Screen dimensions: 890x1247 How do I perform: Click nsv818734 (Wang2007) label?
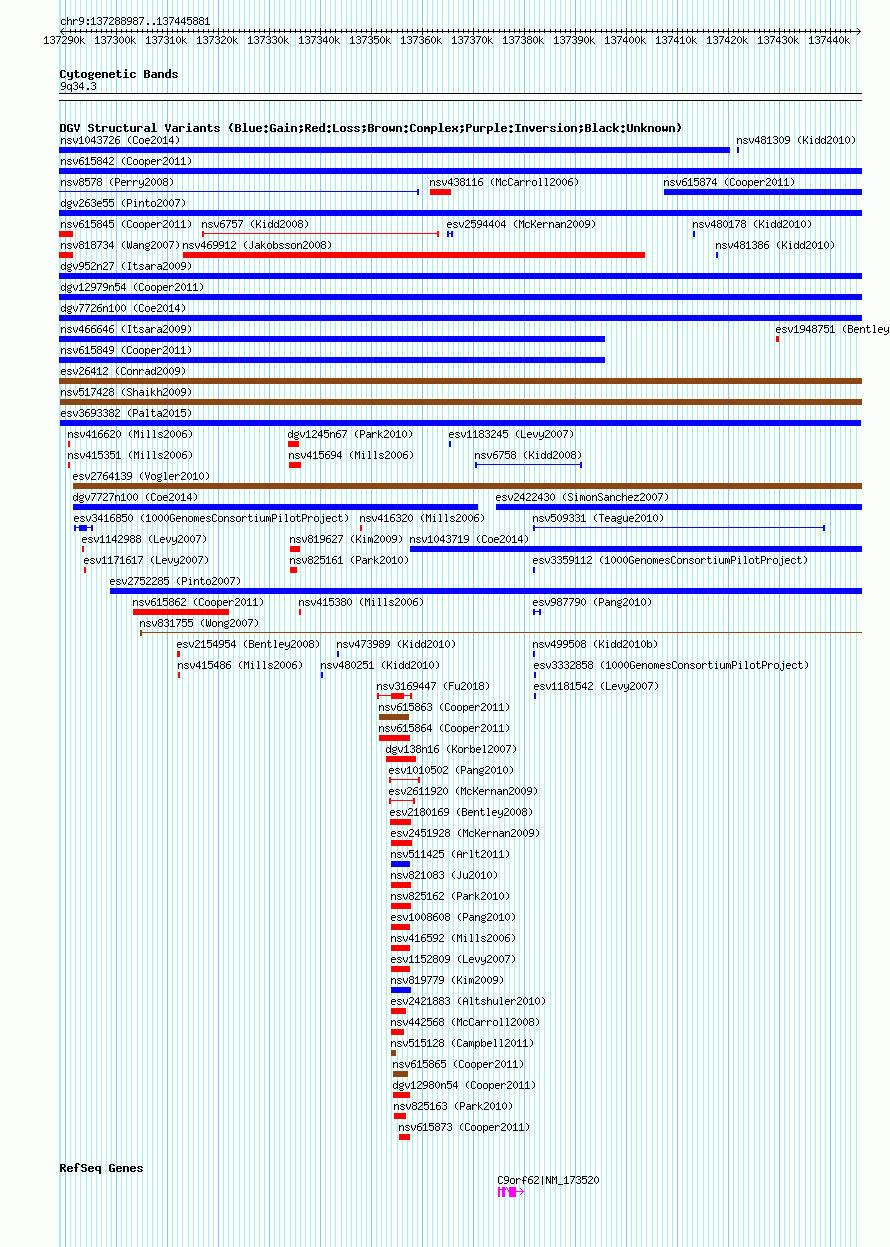click(x=120, y=246)
